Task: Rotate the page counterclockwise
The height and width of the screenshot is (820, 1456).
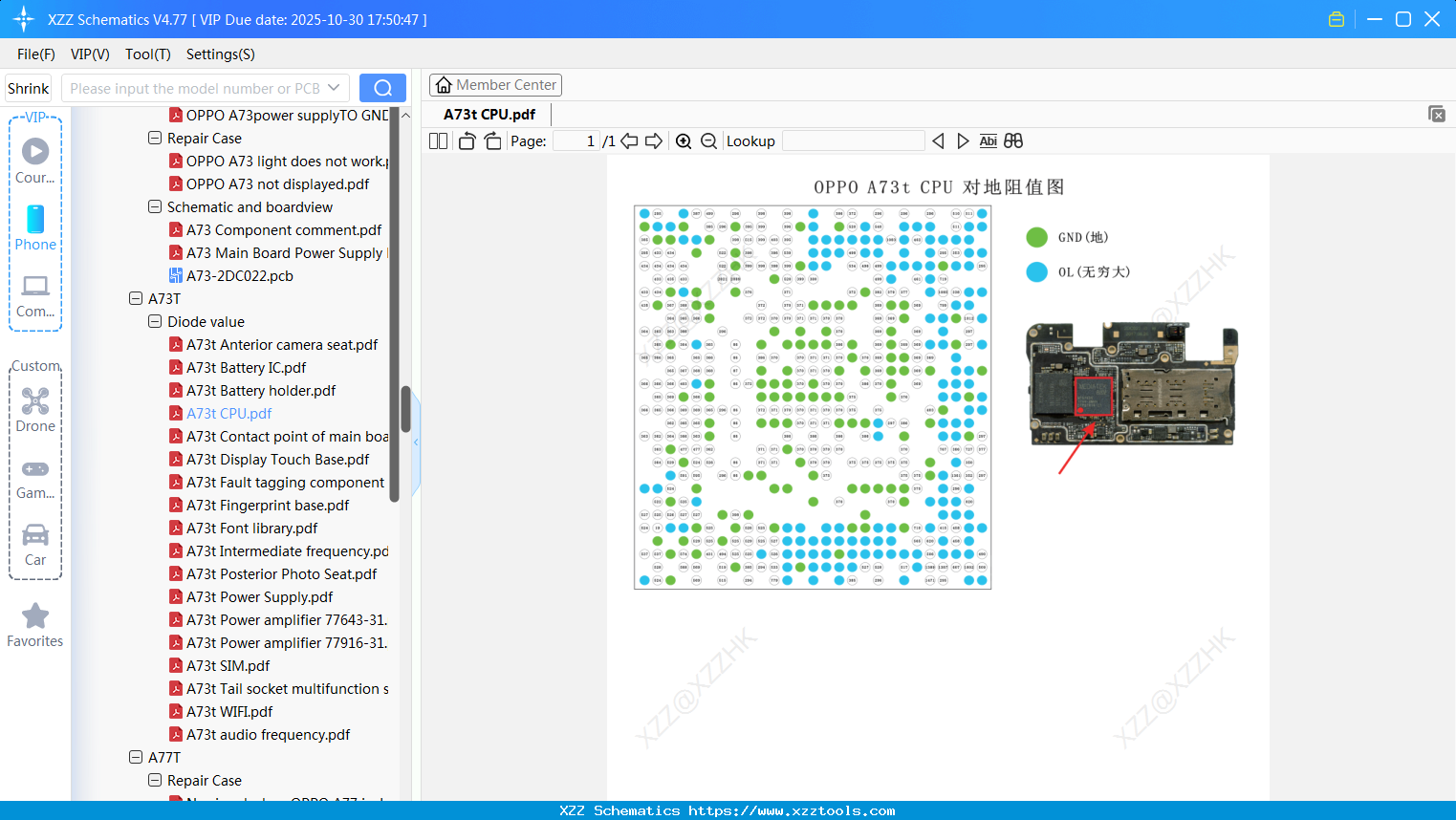Action: coord(467,141)
